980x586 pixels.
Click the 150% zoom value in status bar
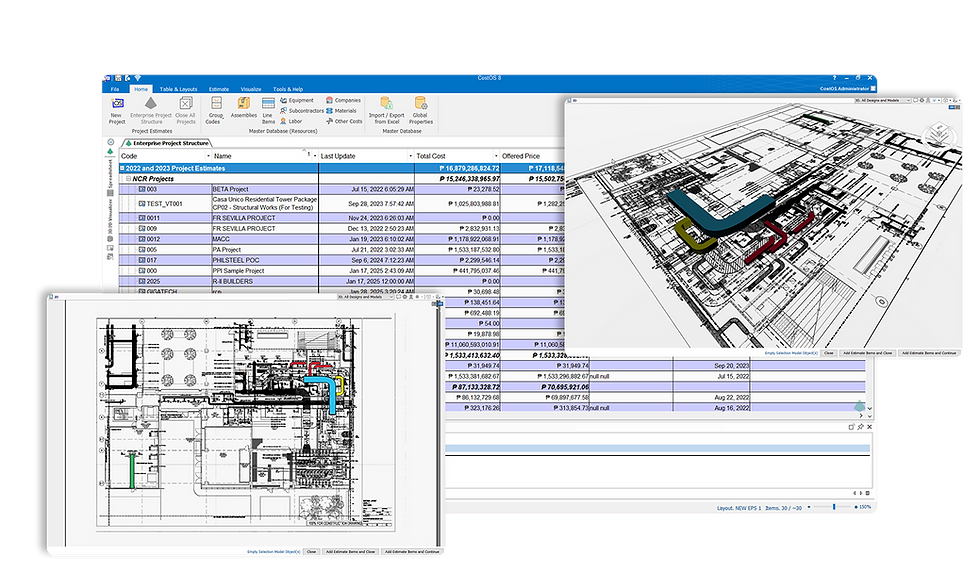click(865, 507)
